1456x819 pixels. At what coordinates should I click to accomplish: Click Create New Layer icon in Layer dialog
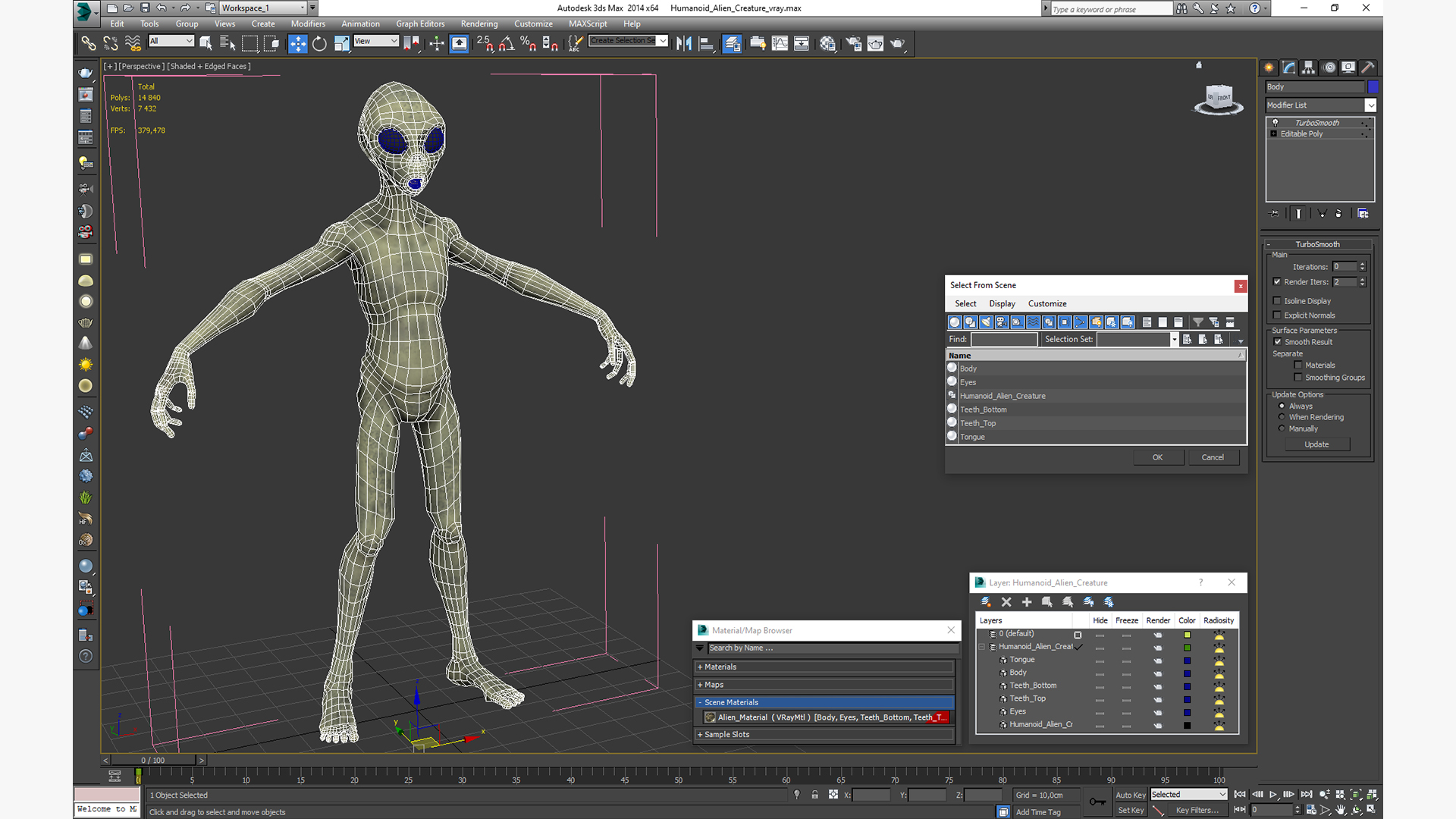(986, 601)
